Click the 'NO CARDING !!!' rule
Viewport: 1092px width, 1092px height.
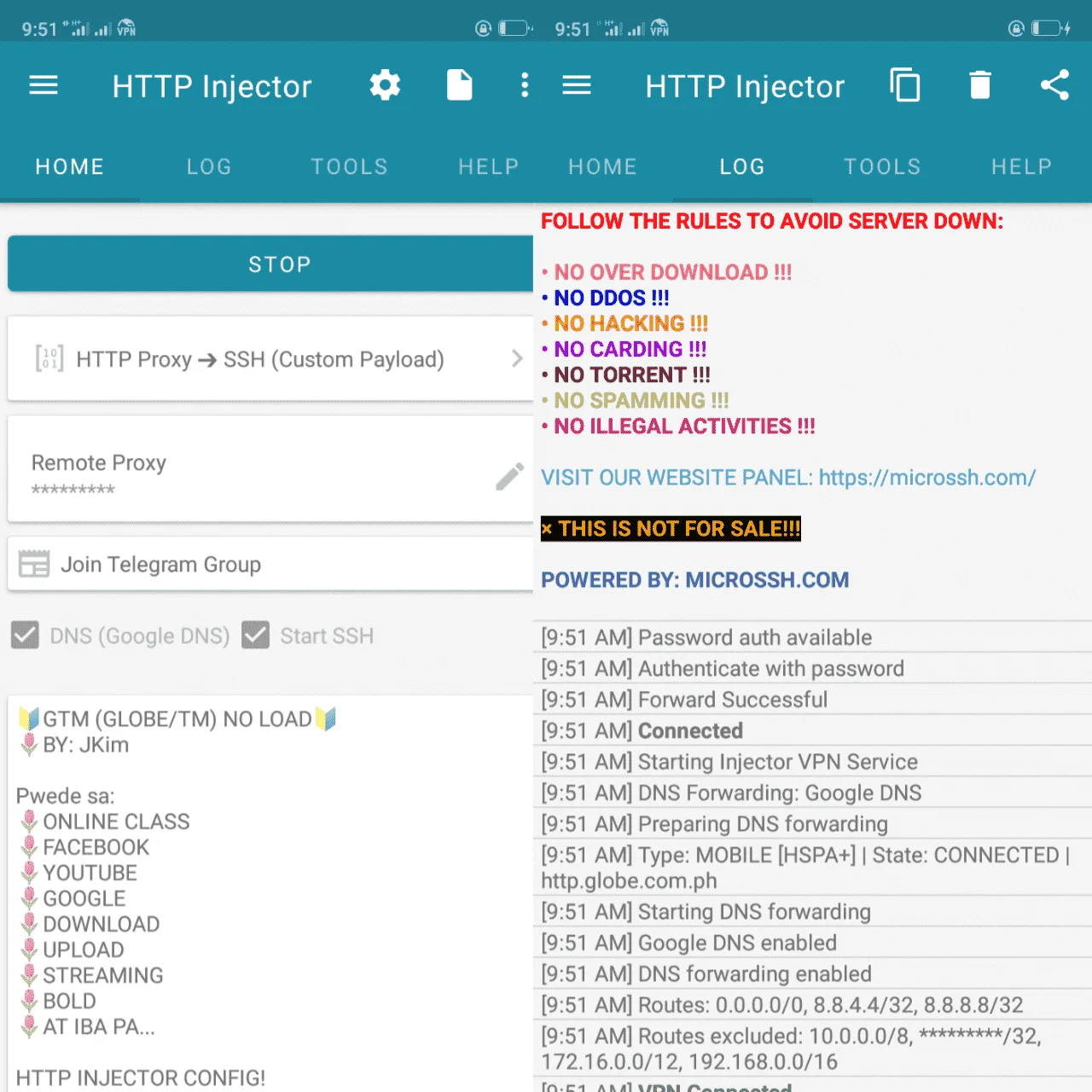(624, 349)
